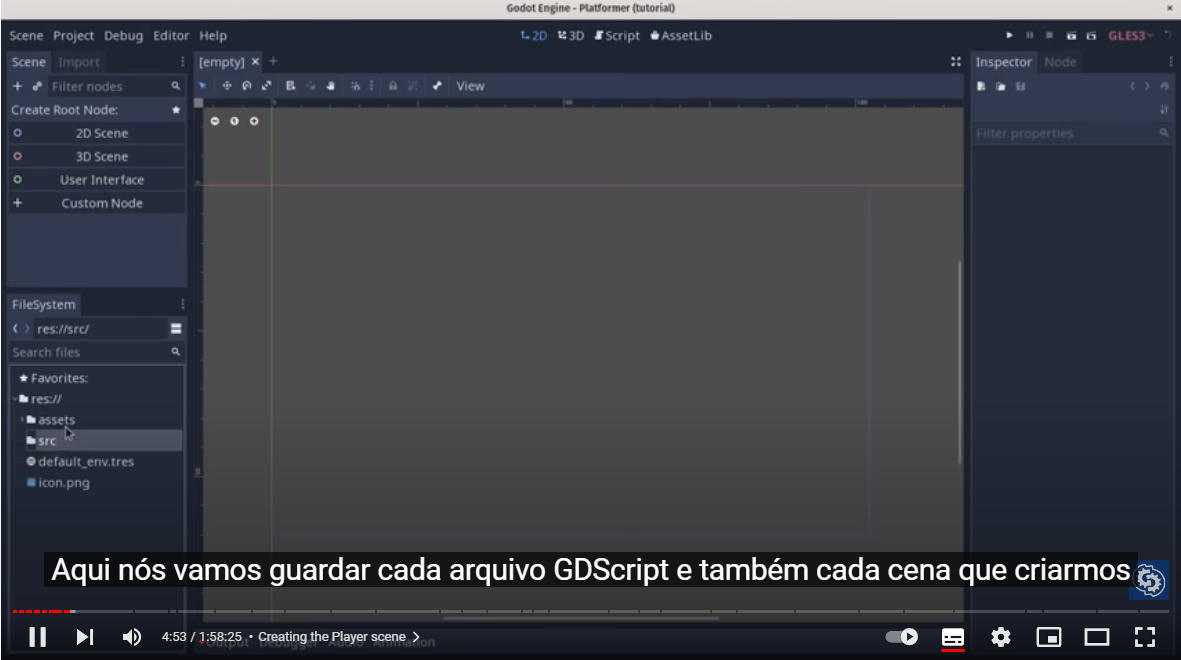Add a new scene tab
Image resolution: width=1181 pixels, height=660 pixels.
pos(273,61)
